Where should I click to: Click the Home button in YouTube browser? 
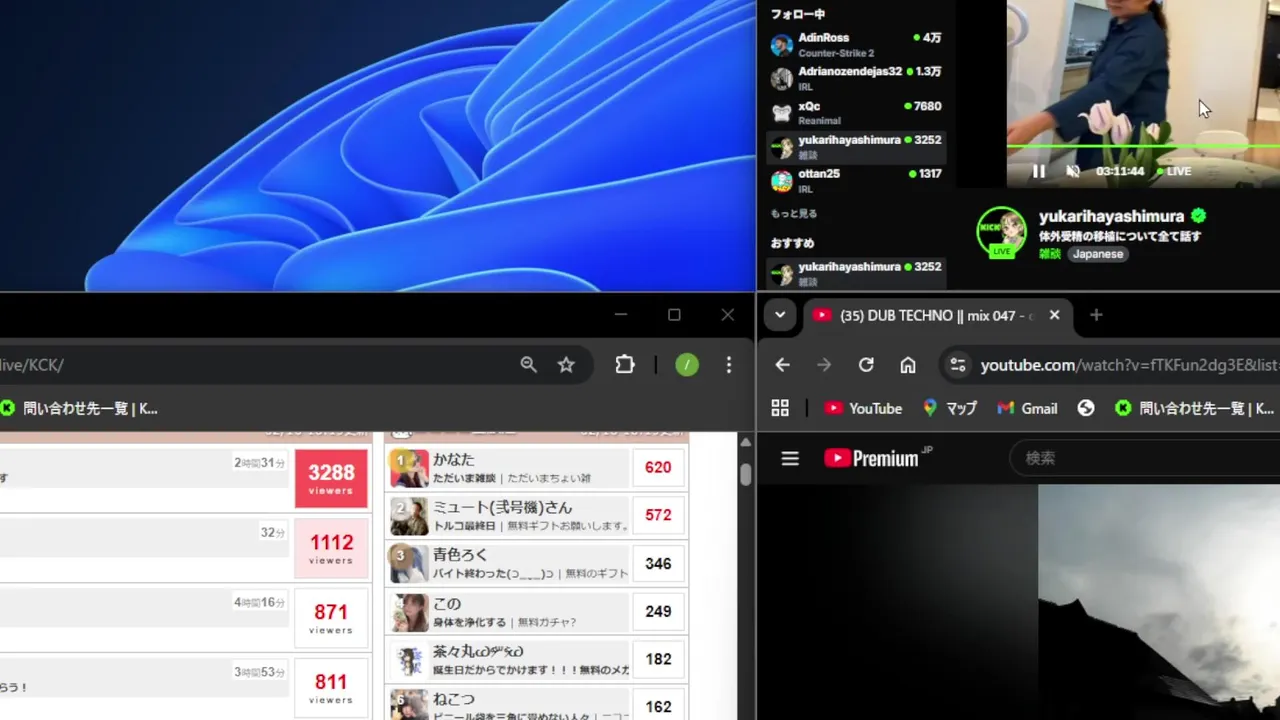pyautogui.click(x=908, y=365)
